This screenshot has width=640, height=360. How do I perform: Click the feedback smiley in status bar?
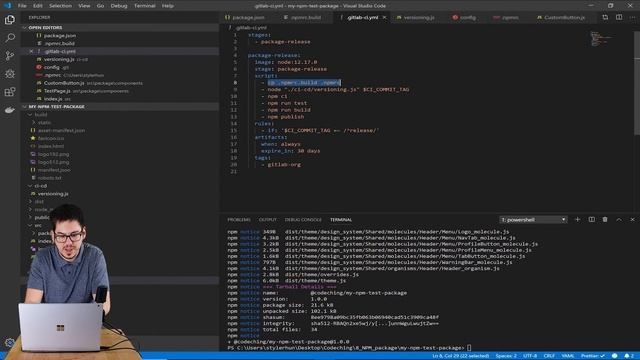click(x=614, y=356)
